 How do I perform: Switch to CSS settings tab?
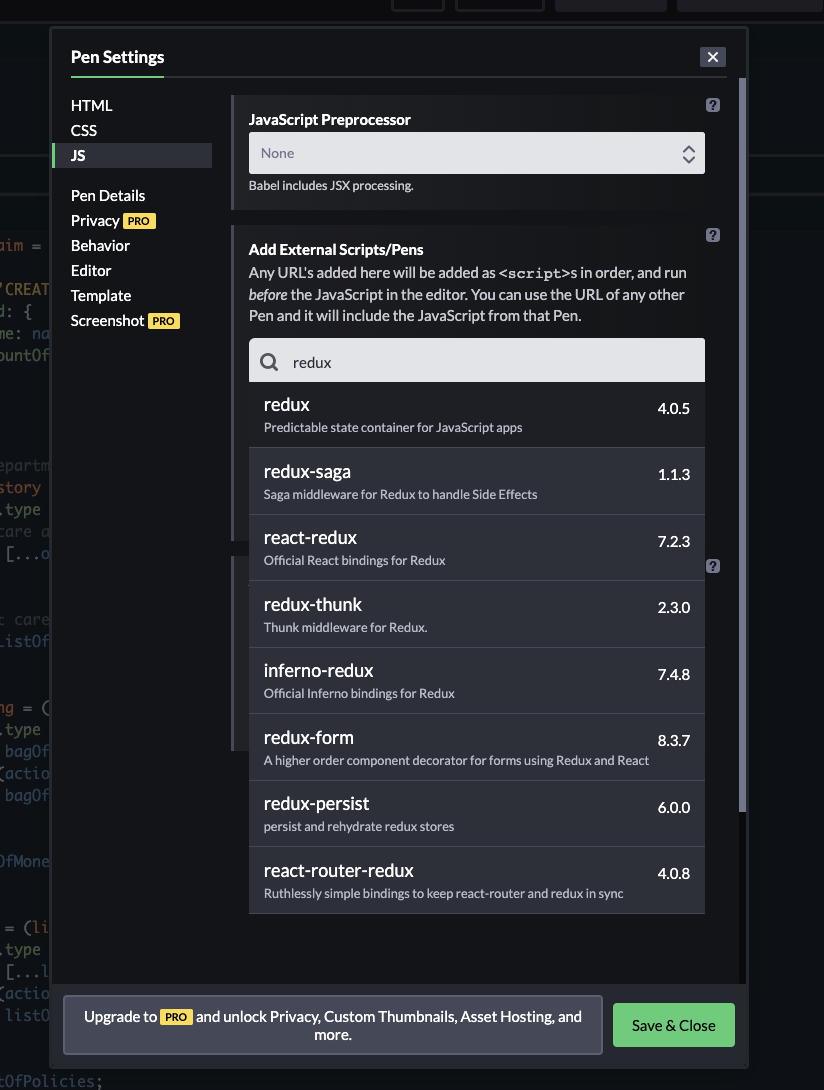click(83, 131)
